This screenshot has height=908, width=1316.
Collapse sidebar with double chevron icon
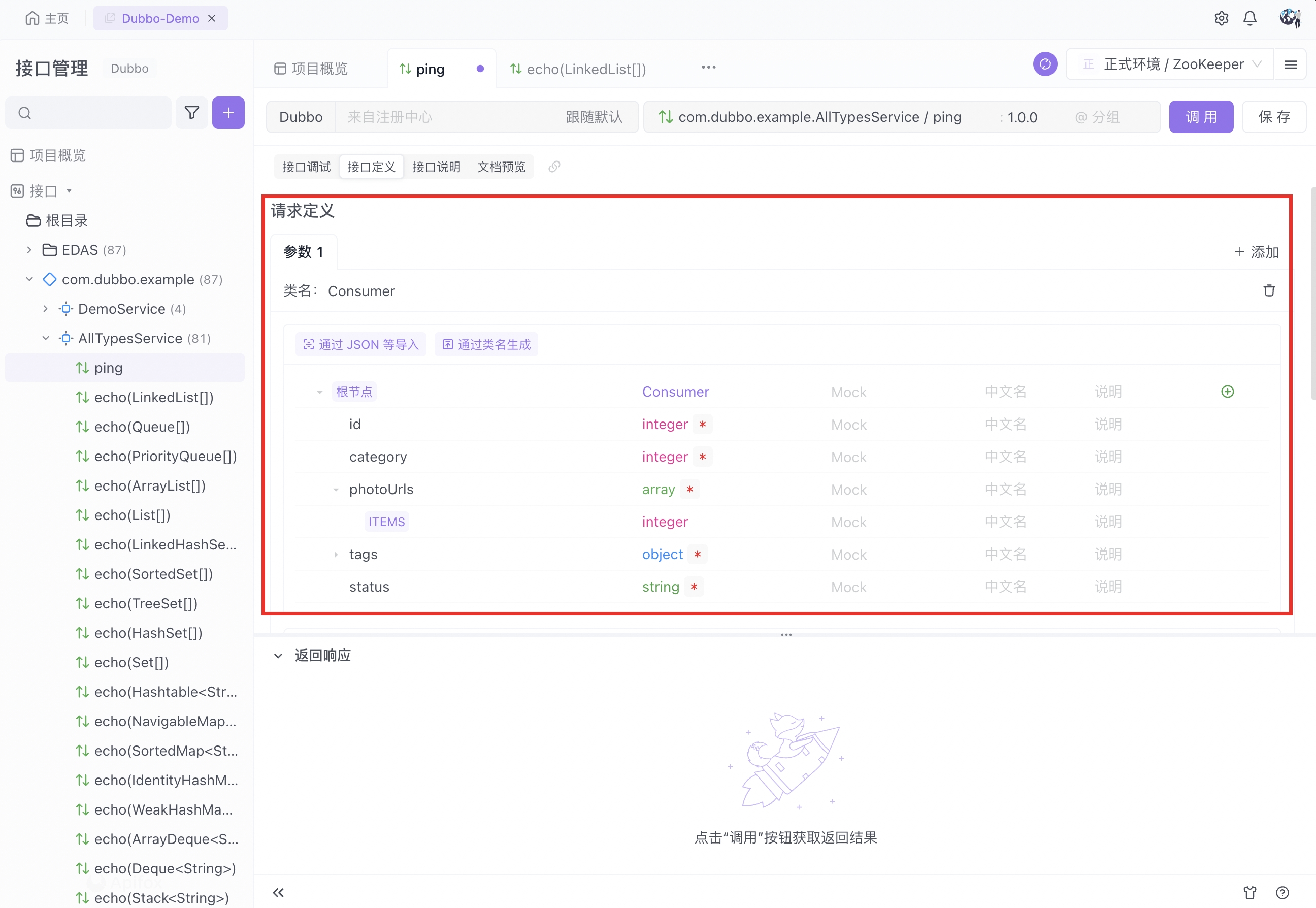tap(278, 892)
